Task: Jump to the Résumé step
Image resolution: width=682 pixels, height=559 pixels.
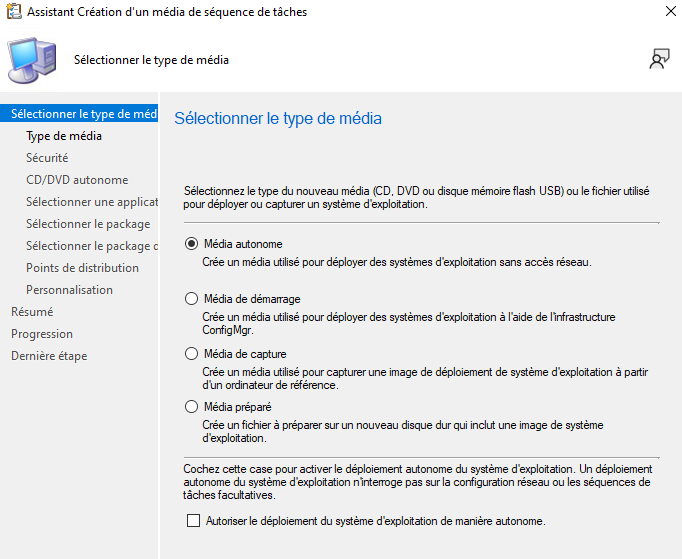Action: coord(32,312)
